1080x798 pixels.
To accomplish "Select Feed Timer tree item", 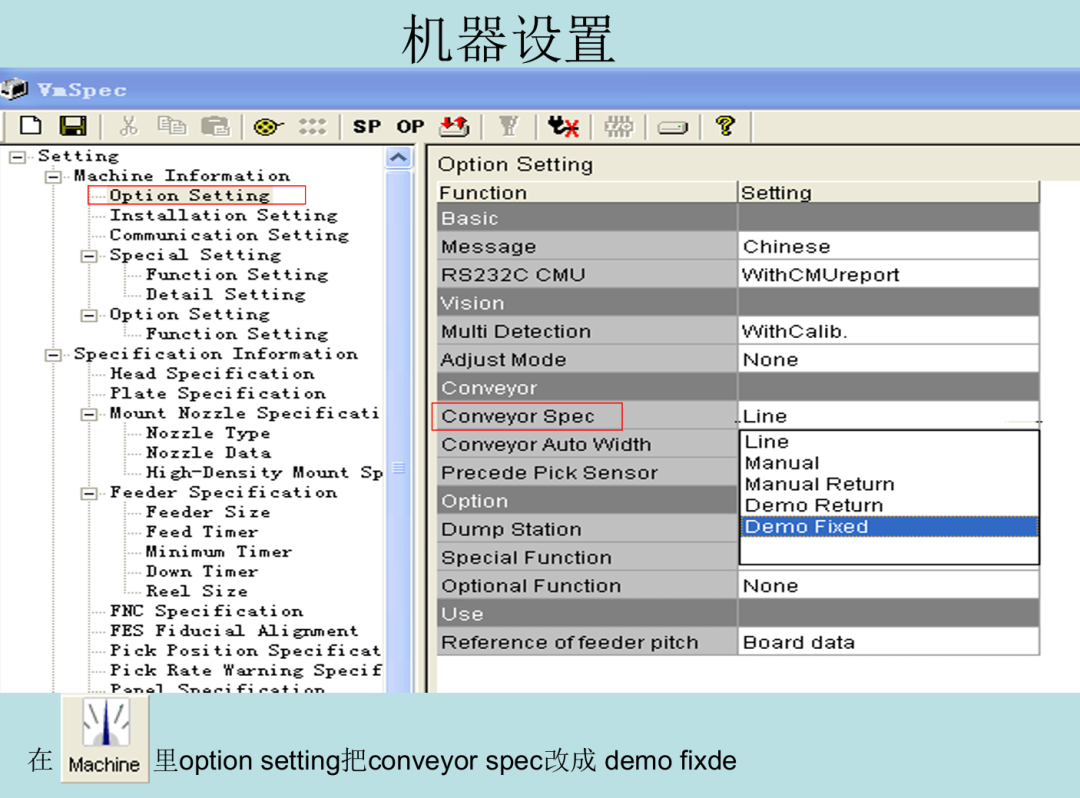I will (x=202, y=532).
